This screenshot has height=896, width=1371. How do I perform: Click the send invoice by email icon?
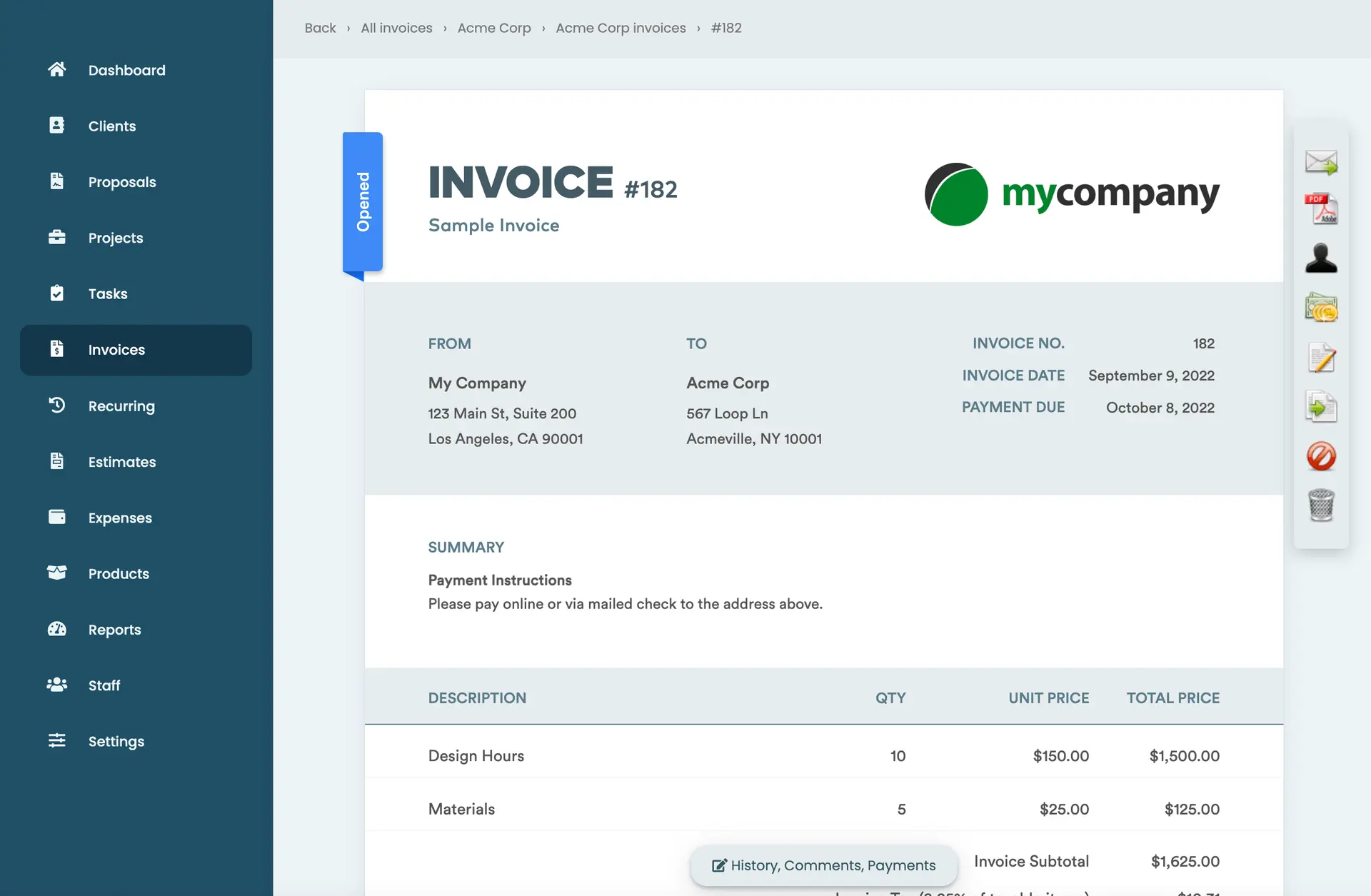1321,162
